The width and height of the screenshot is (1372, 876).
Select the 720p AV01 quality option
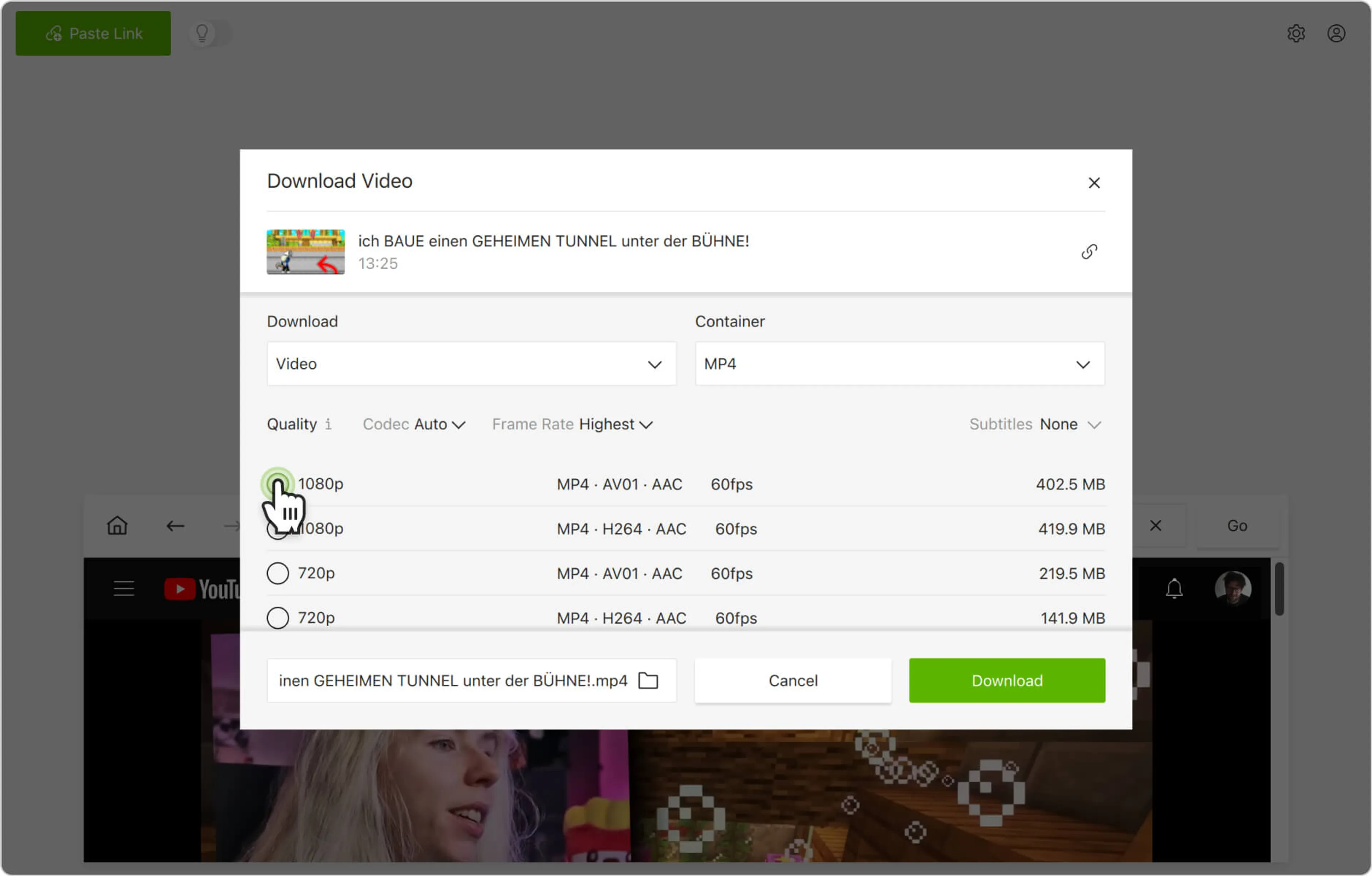coord(278,573)
